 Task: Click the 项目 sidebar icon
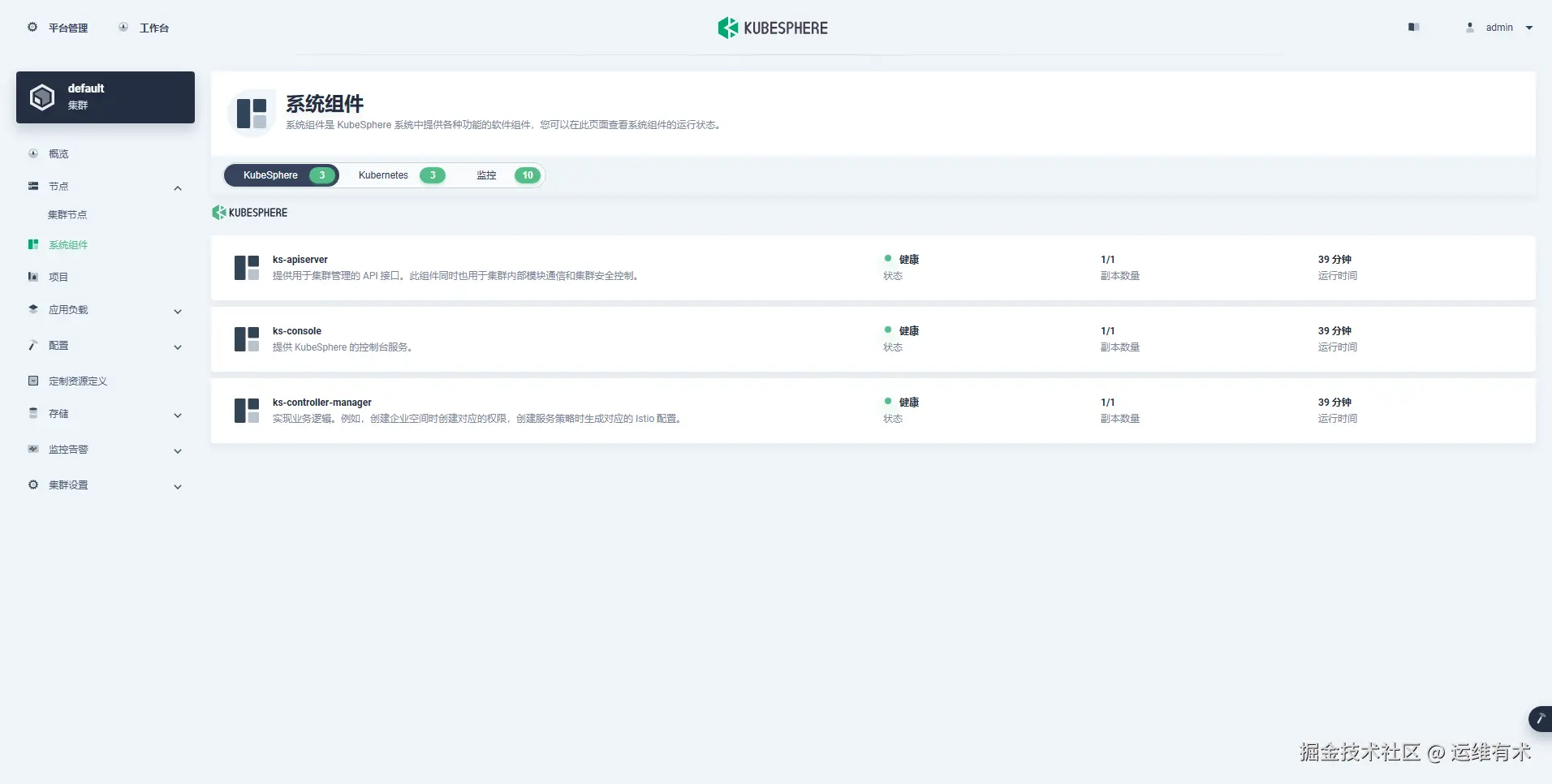pyautogui.click(x=33, y=277)
